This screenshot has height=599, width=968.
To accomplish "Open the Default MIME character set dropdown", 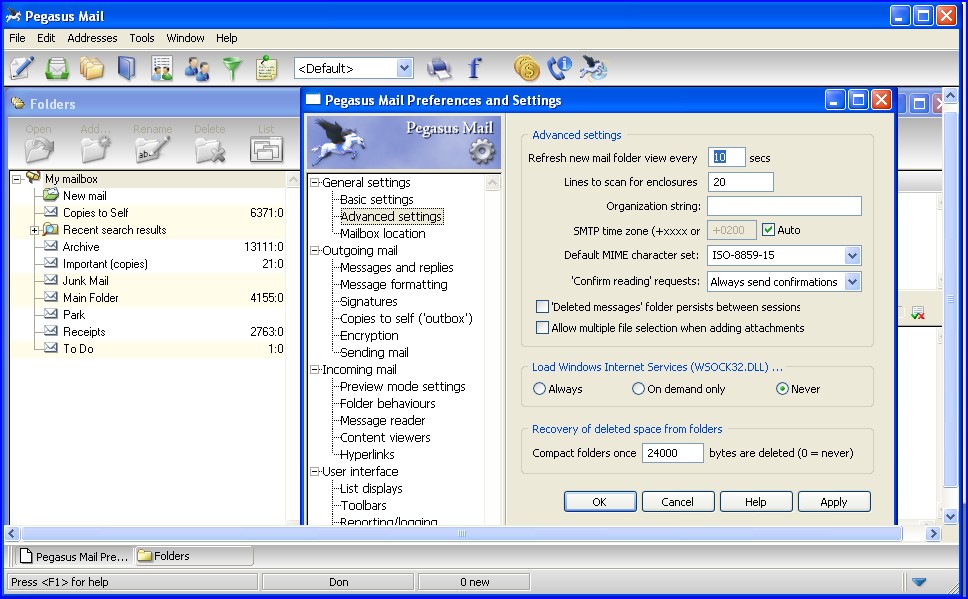I will pyautogui.click(x=851, y=256).
